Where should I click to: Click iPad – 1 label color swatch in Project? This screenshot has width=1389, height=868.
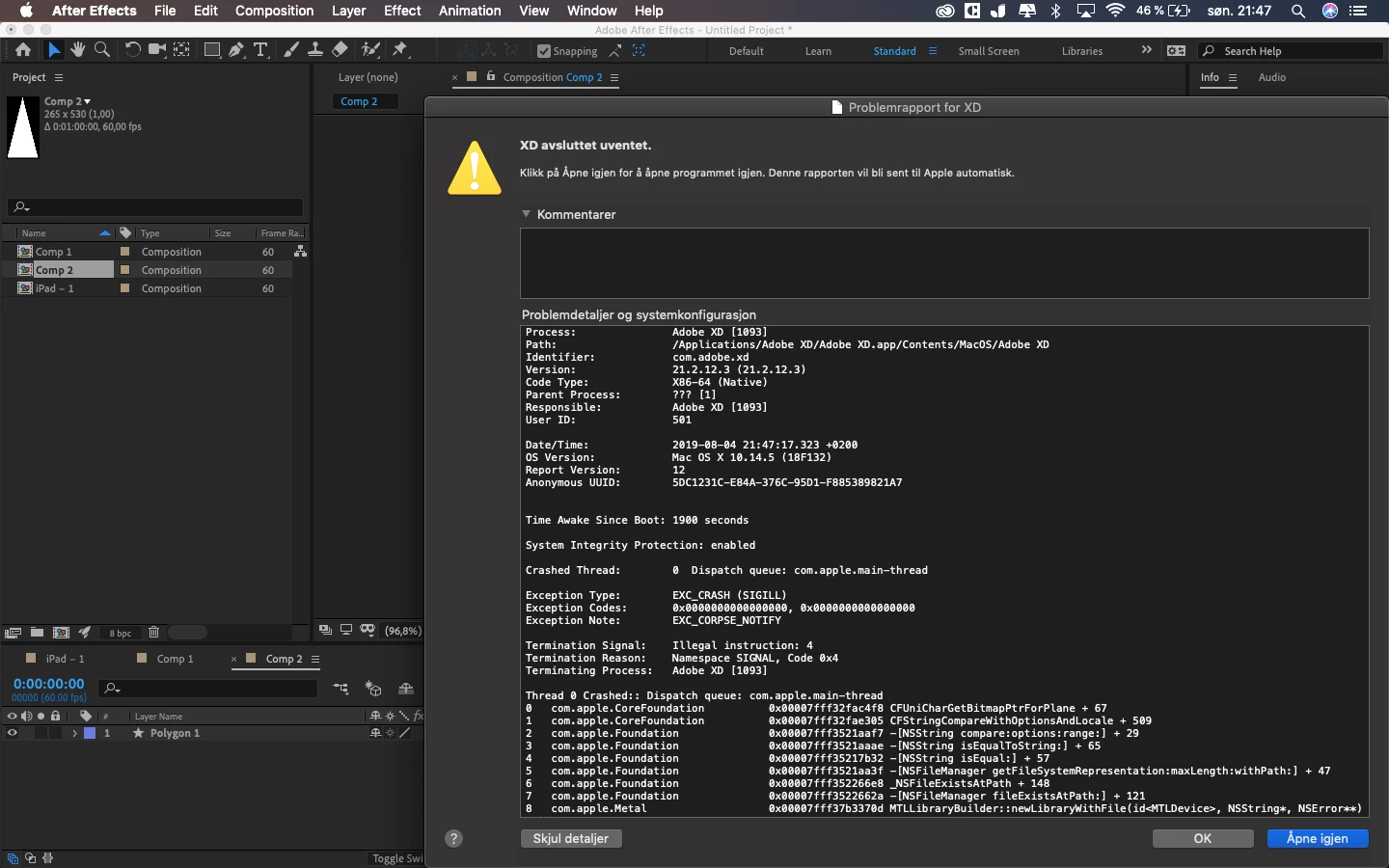pos(124,287)
